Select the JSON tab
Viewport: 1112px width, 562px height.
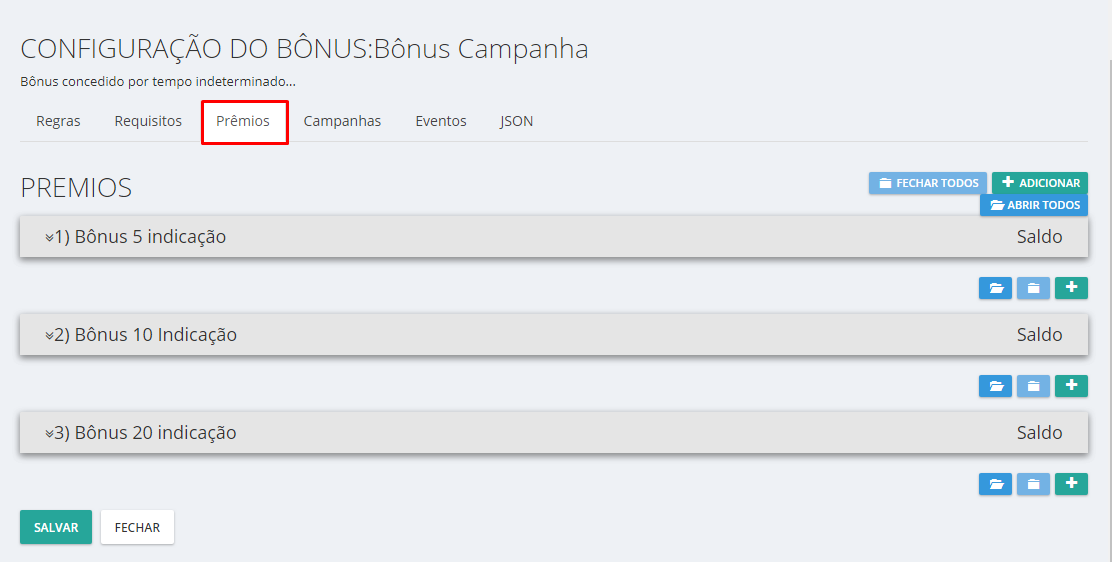[x=516, y=121]
